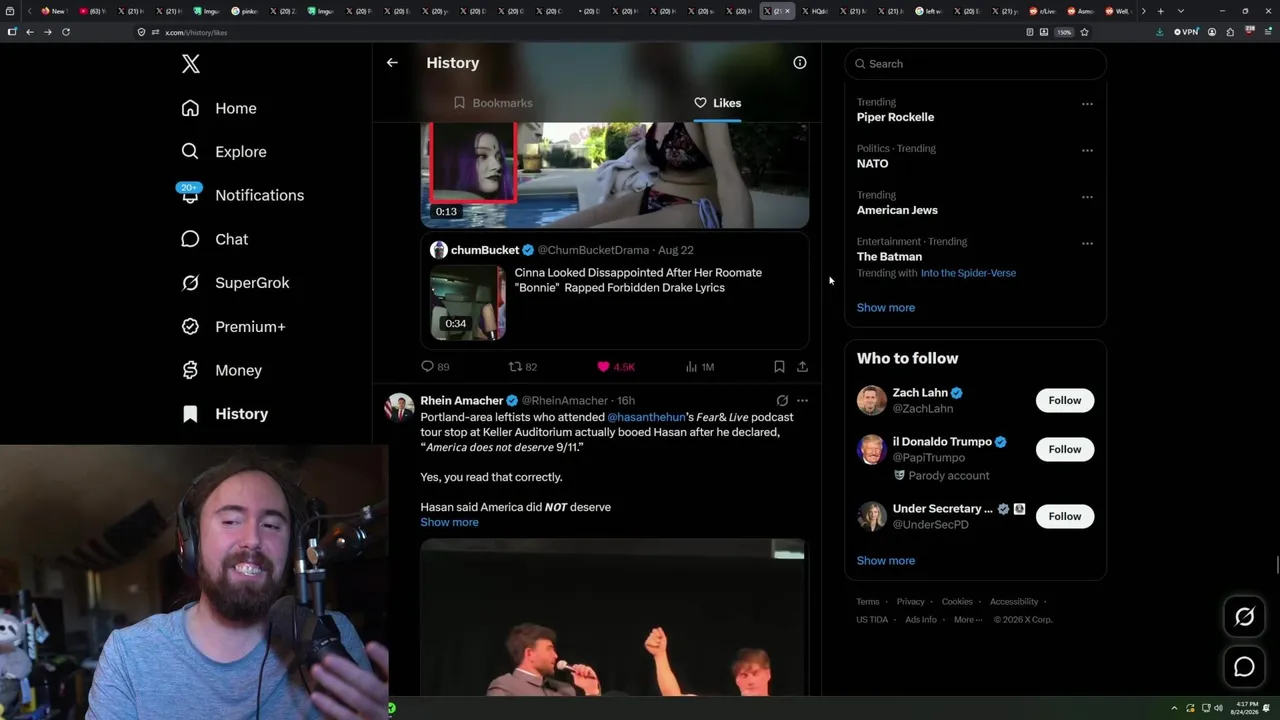
Task: Open the Into the Spider-Verse trend link
Action: (x=968, y=273)
